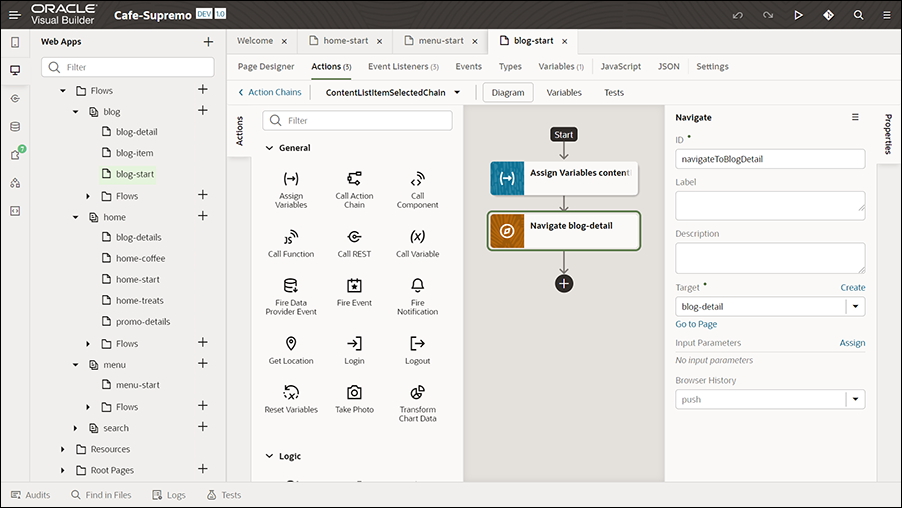Switch to the Event Listeners tab

tap(403, 66)
